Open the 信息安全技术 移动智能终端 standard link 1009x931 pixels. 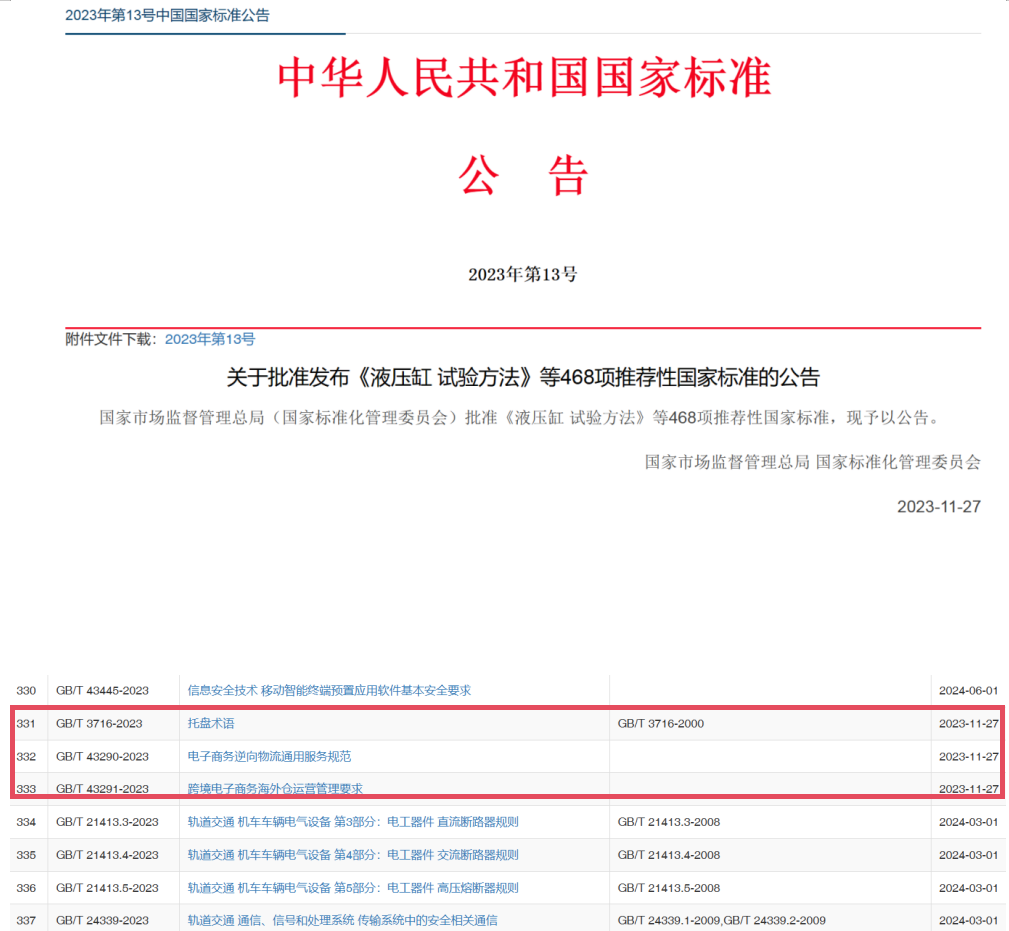(x=329, y=690)
